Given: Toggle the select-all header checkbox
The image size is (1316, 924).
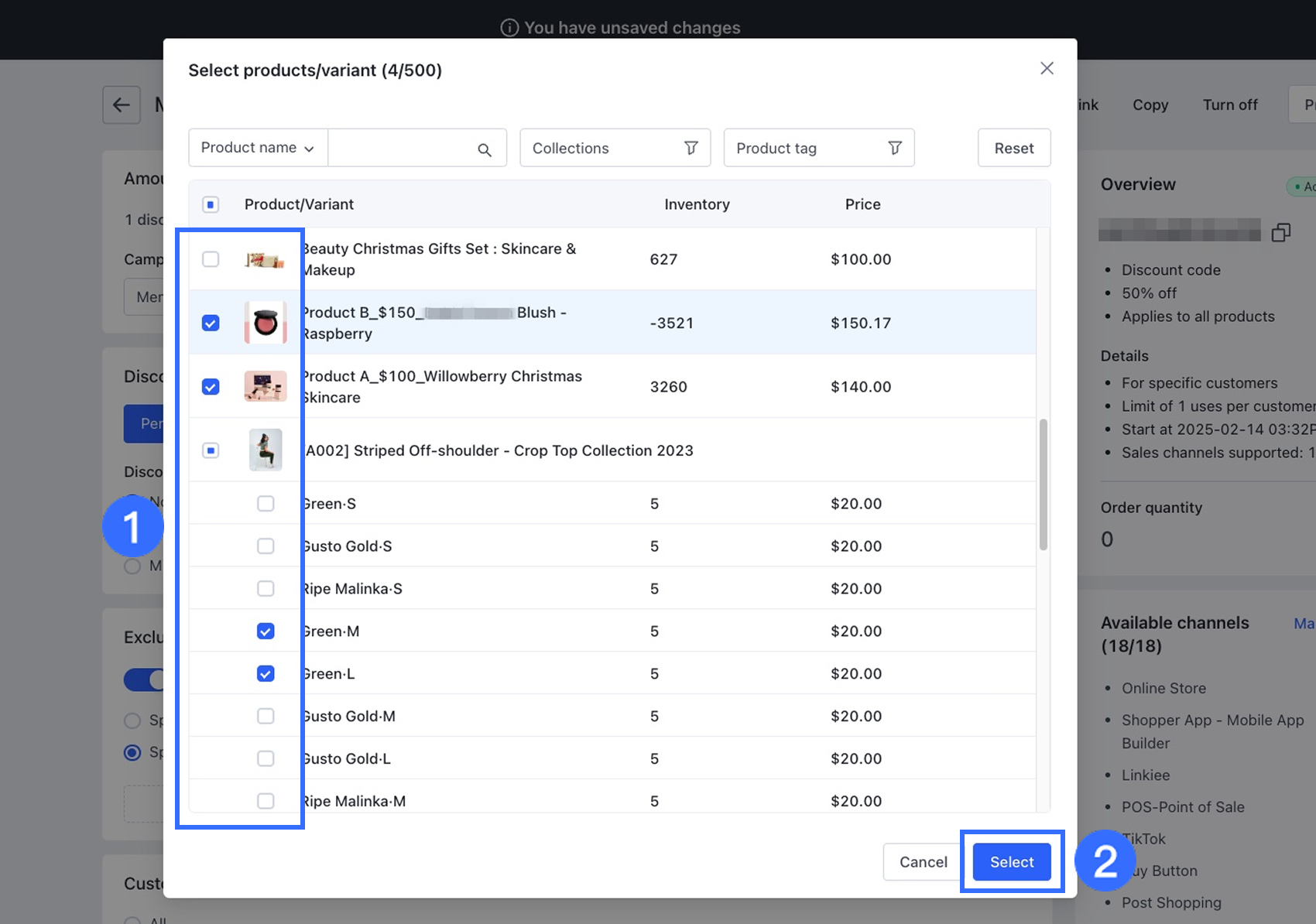Looking at the screenshot, I should (x=211, y=204).
